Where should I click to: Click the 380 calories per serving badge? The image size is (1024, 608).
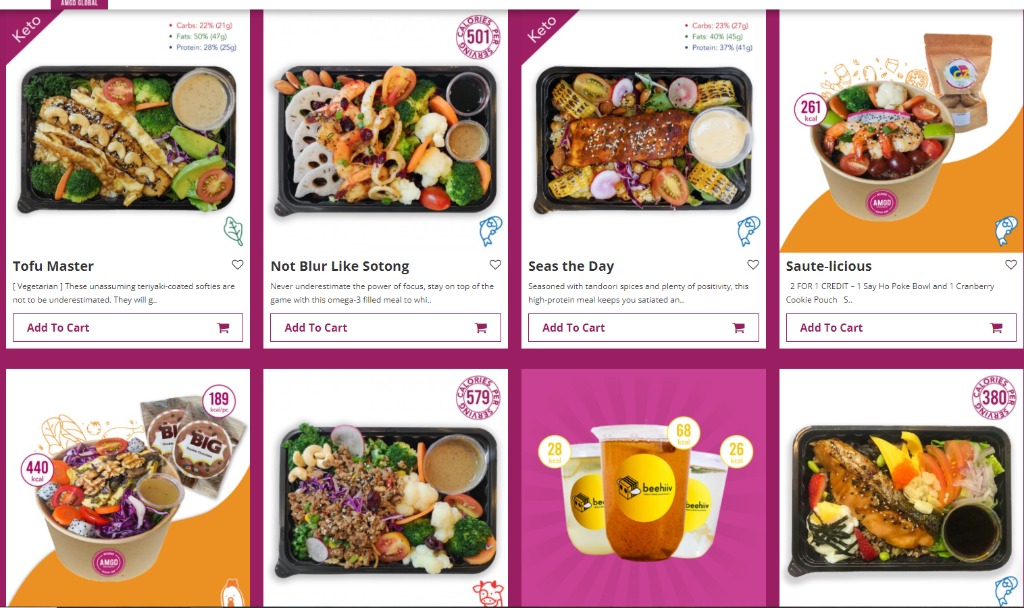coord(994,397)
